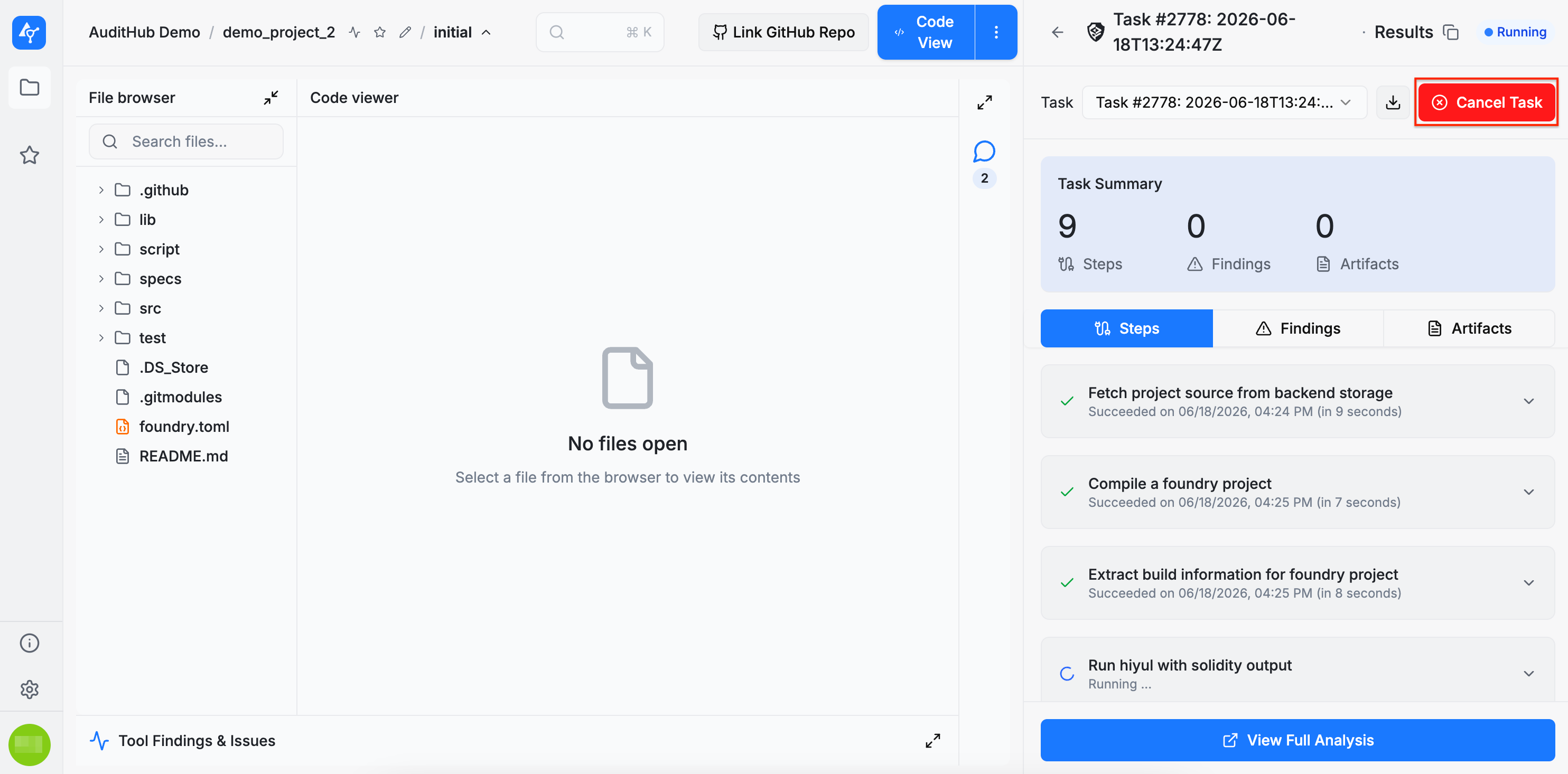Switch to the Findings tab
The width and height of the screenshot is (1568, 774).
(x=1298, y=328)
